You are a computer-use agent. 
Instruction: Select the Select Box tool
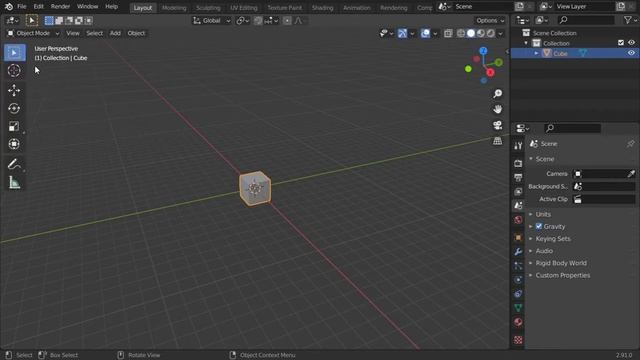click(x=14, y=53)
